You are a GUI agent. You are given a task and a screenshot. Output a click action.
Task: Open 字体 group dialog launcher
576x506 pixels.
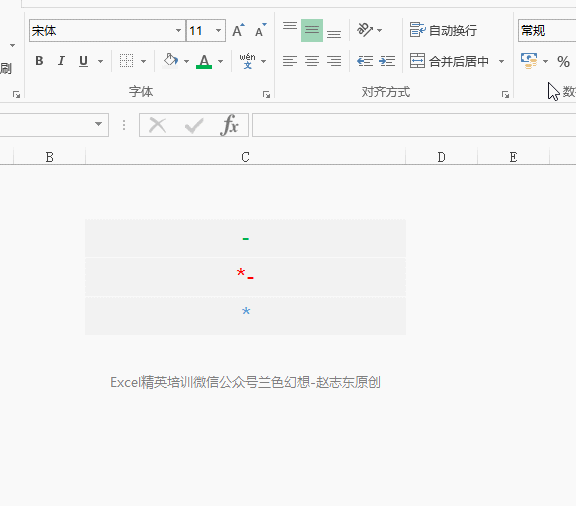[x=266, y=95]
